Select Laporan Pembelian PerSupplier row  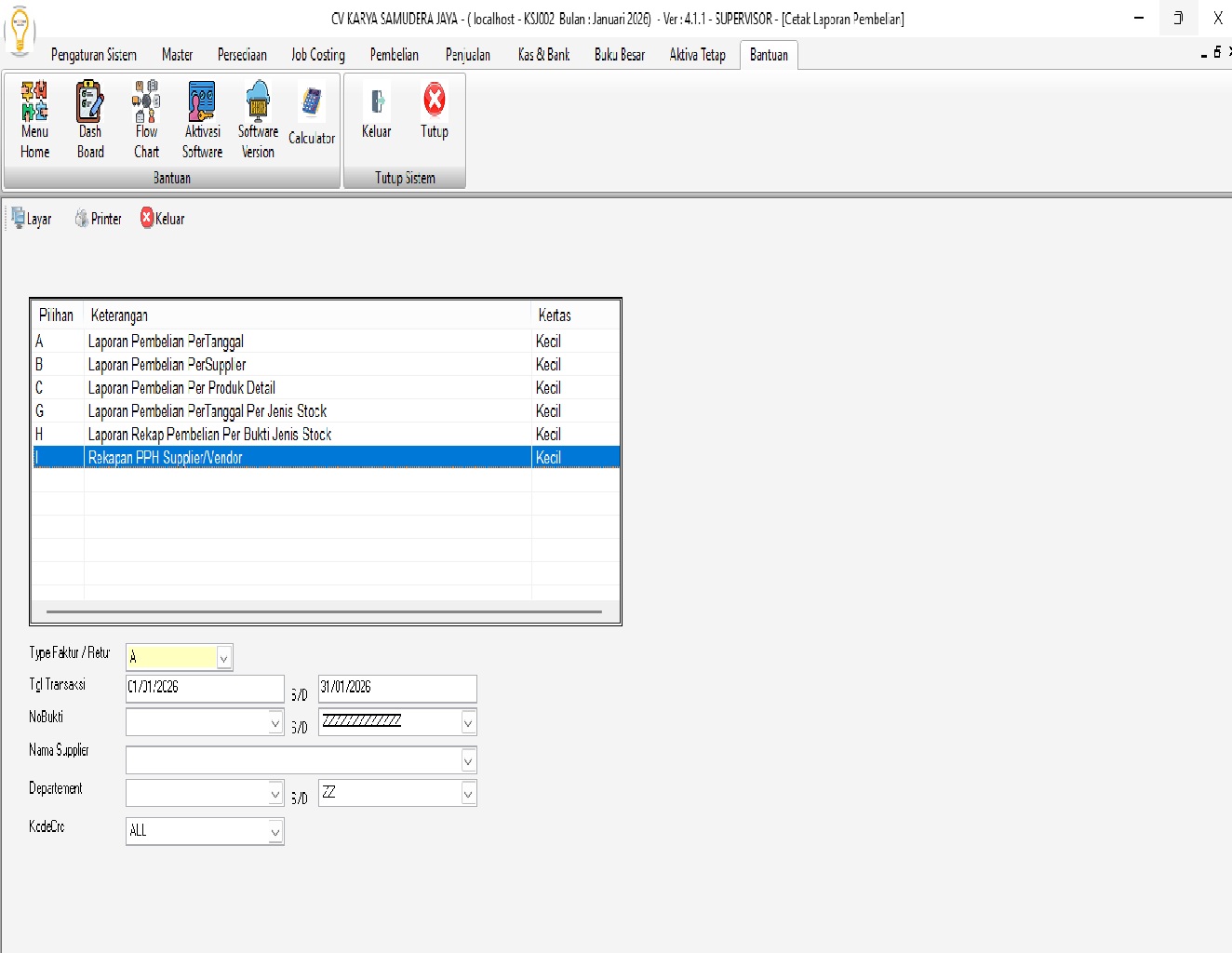[x=167, y=365]
